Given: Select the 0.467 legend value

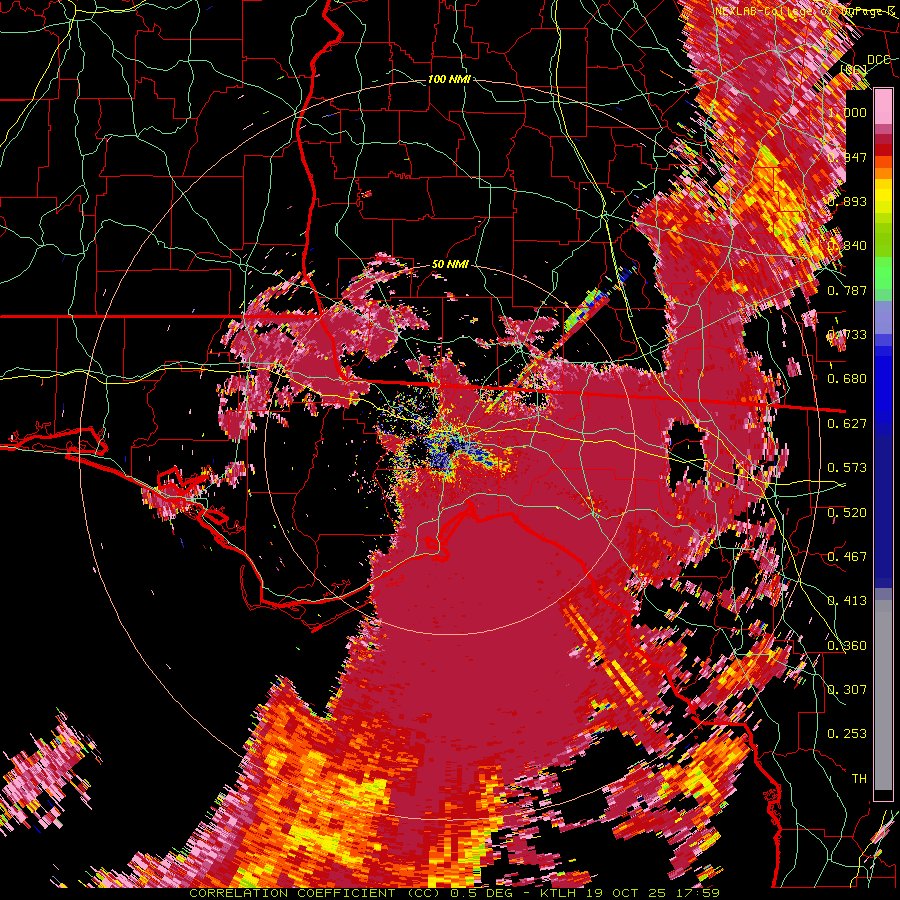Looking at the screenshot, I should point(847,557).
